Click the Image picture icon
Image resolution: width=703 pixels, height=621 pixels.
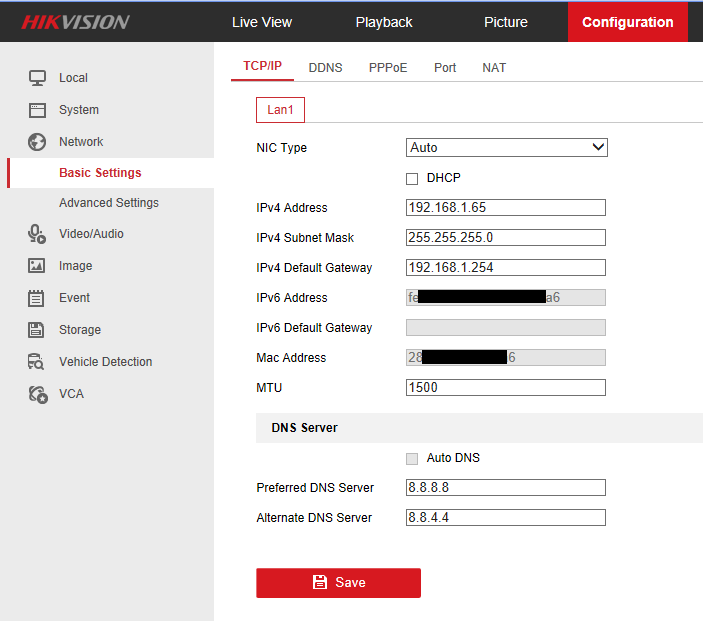(37, 266)
